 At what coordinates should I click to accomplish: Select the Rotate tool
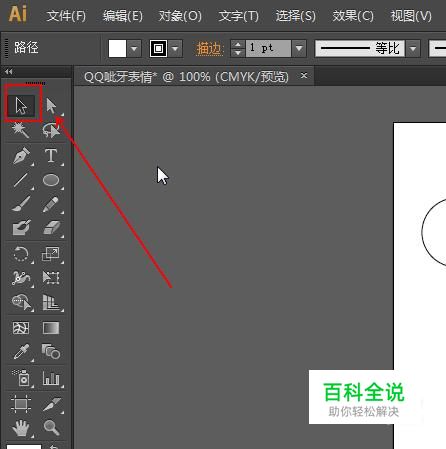click(21, 254)
